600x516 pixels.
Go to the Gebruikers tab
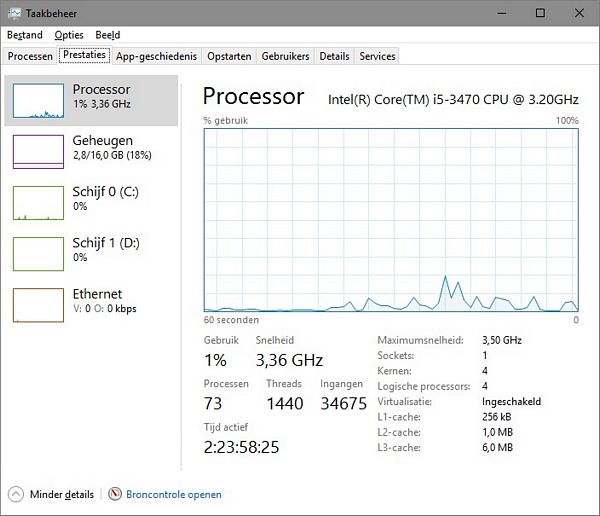coord(285,56)
